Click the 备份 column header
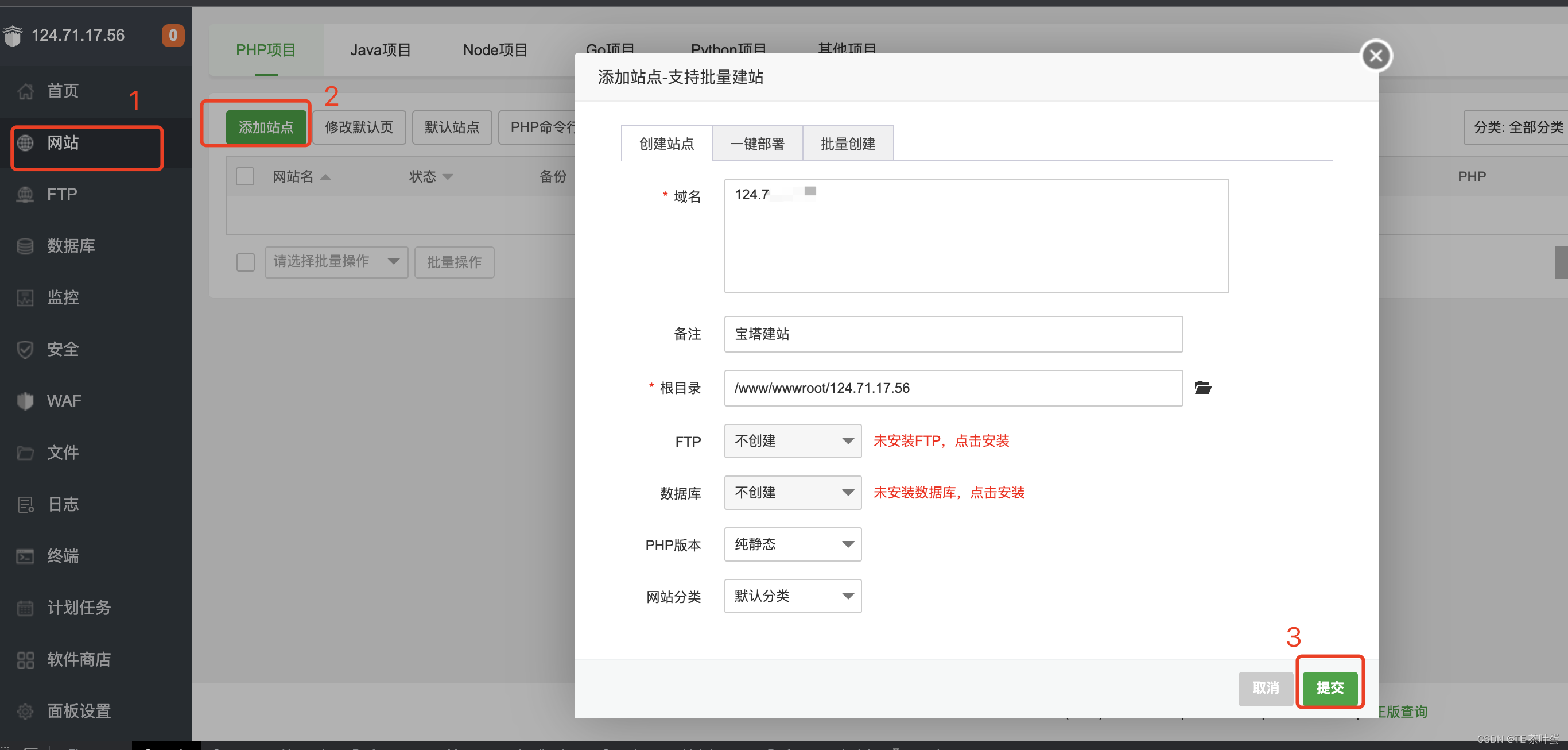 pos(553,177)
